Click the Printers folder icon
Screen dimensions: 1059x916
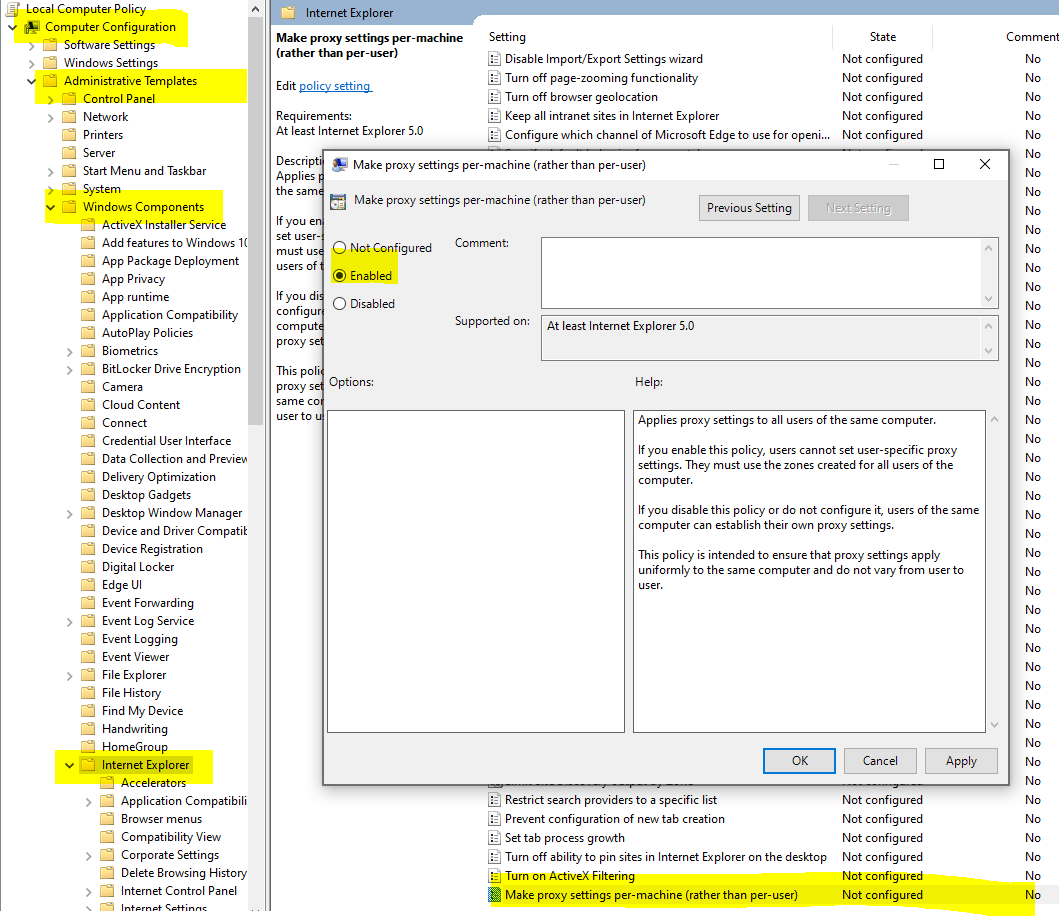pos(69,134)
